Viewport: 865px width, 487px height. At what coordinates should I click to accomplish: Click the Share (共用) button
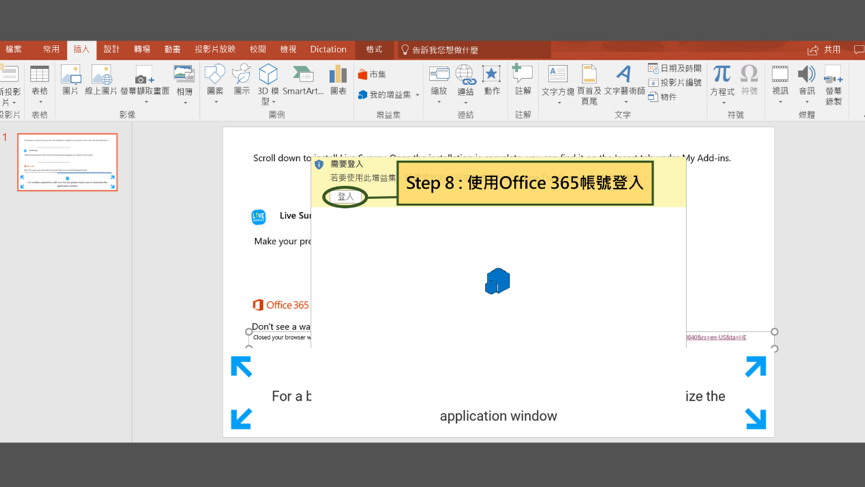tap(824, 50)
